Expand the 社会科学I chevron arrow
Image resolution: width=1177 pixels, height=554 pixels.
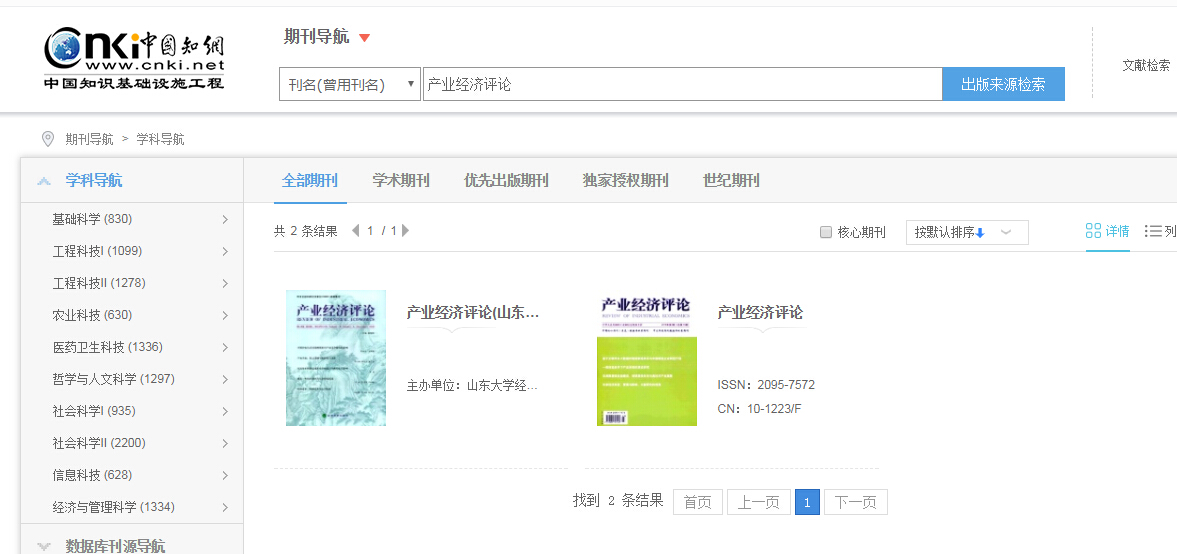(225, 411)
